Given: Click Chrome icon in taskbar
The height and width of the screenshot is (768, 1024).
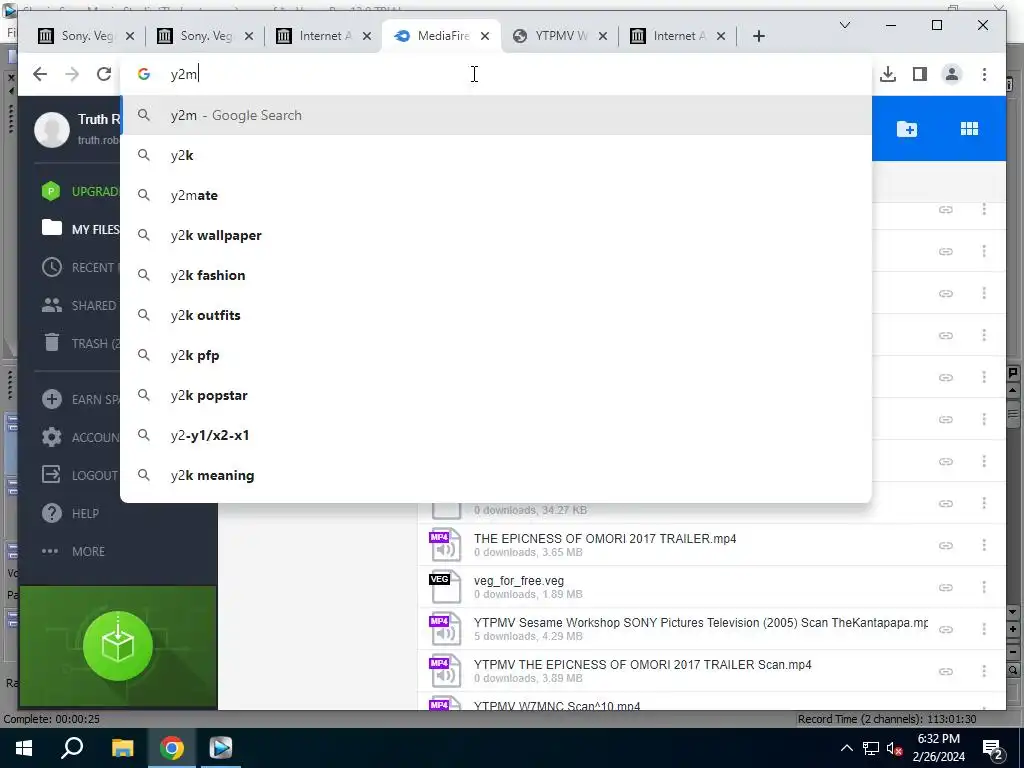Looking at the screenshot, I should [x=171, y=748].
